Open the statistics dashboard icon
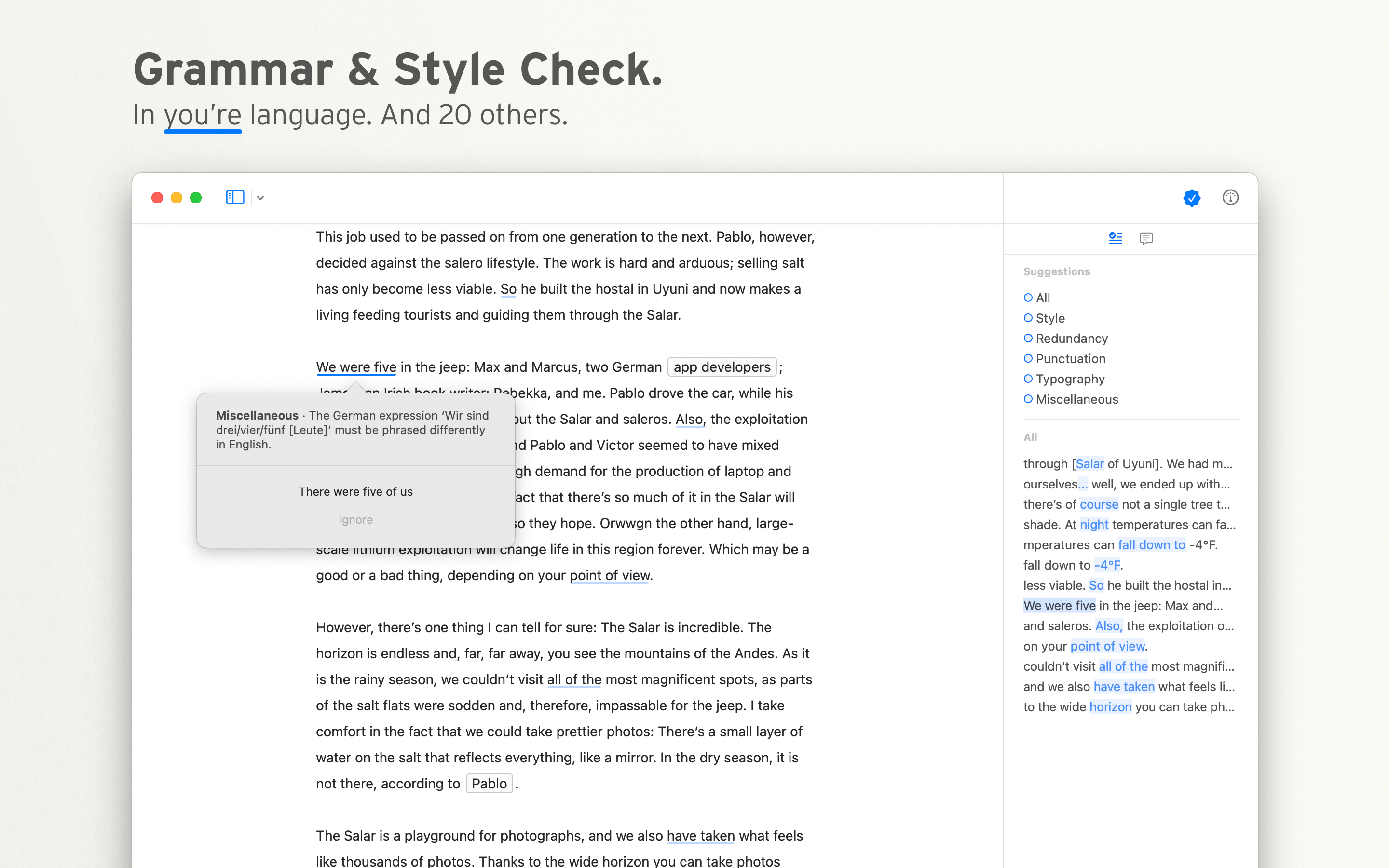1389x868 pixels. [x=1230, y=198]
